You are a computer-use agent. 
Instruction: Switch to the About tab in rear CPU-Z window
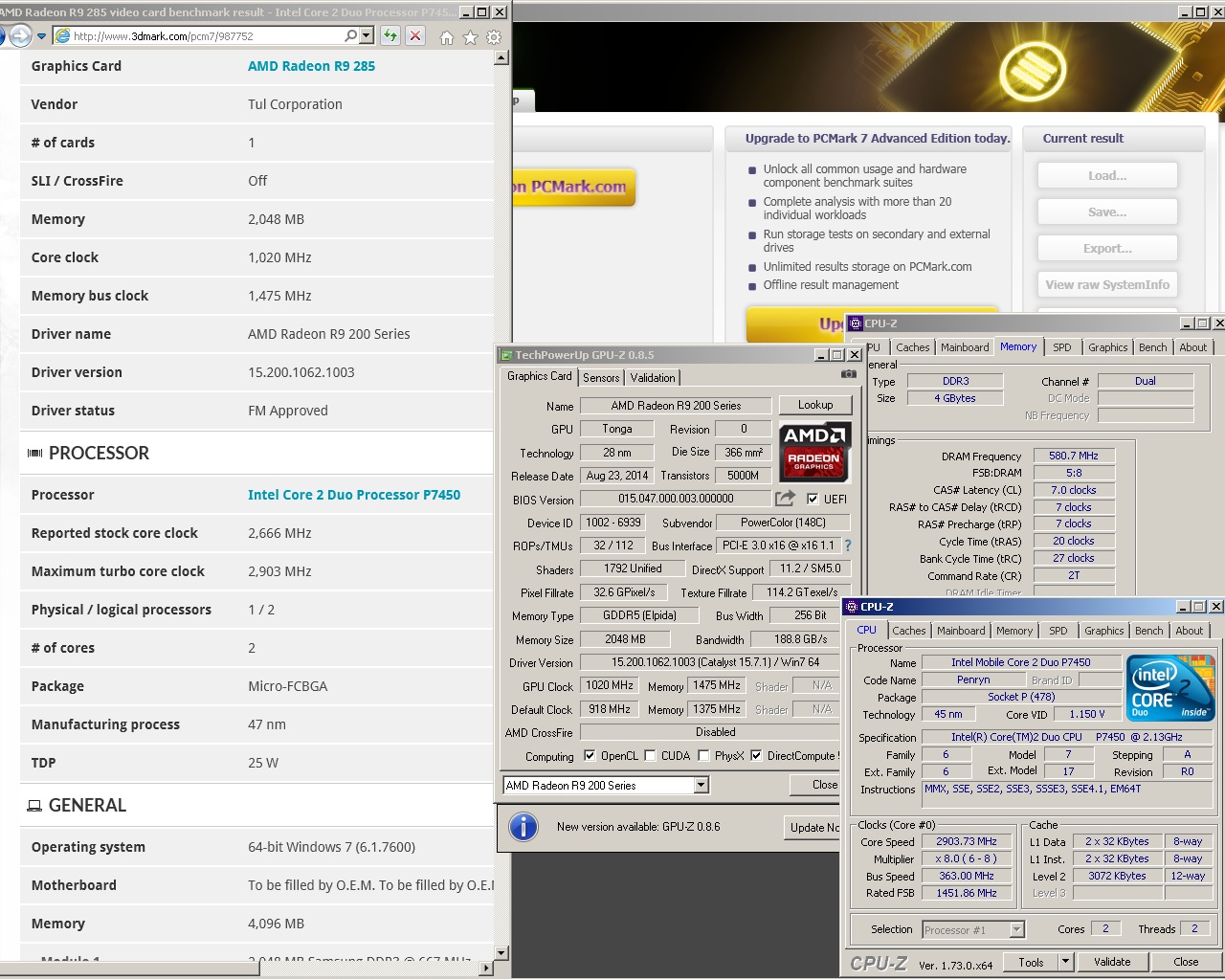[x=1193, y=347]
